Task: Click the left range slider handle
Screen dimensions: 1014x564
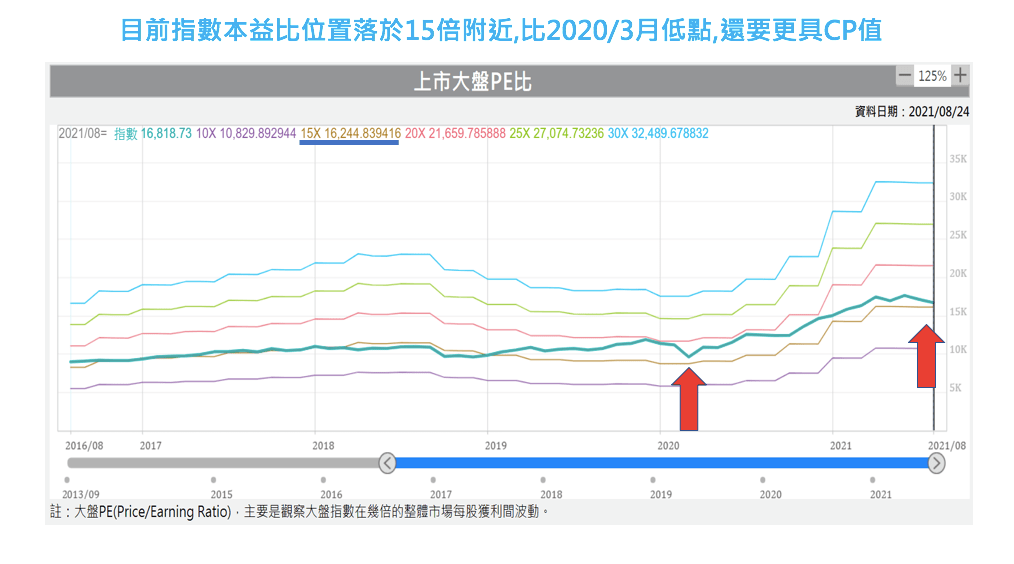Action: [388, 463]
